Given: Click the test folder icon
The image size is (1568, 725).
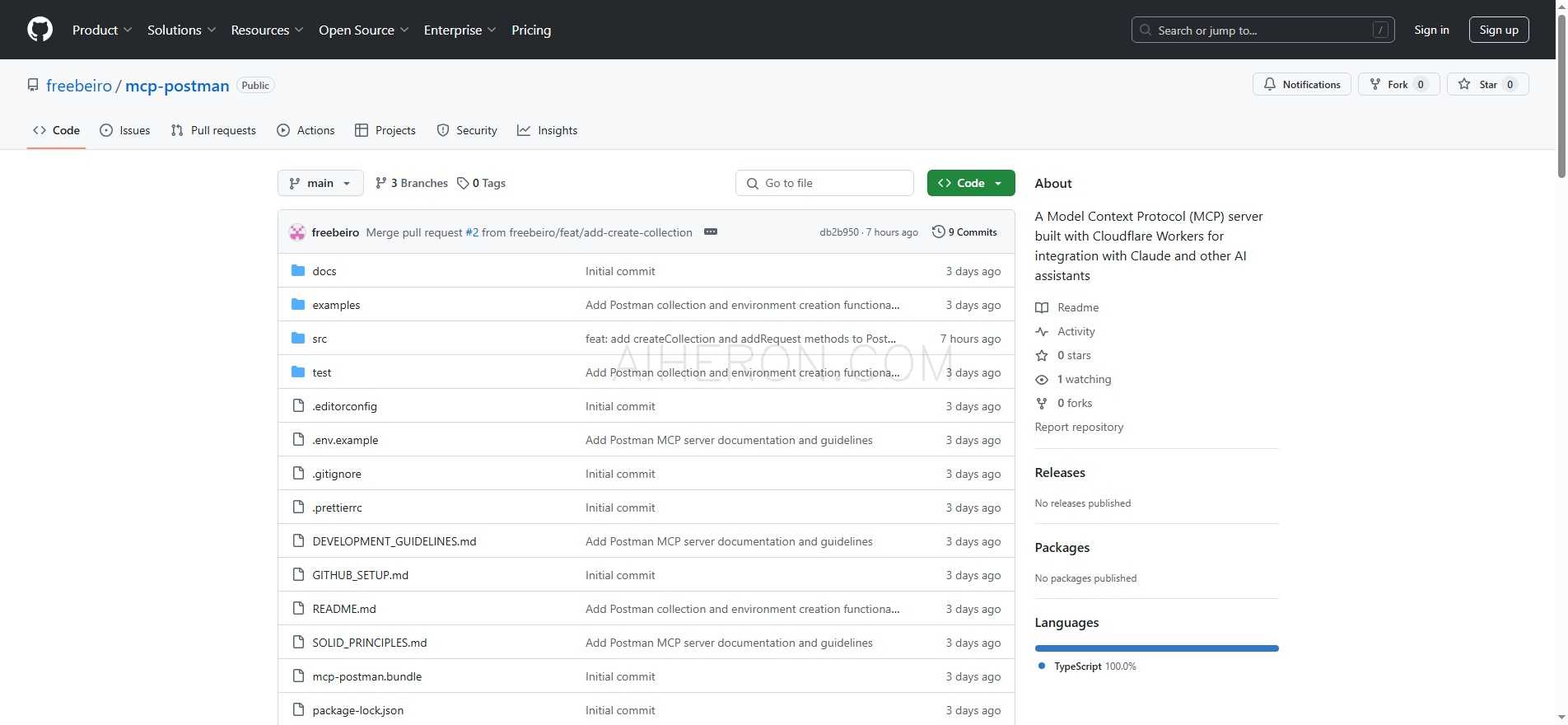Looking at the screenshot, I should 298,372.
